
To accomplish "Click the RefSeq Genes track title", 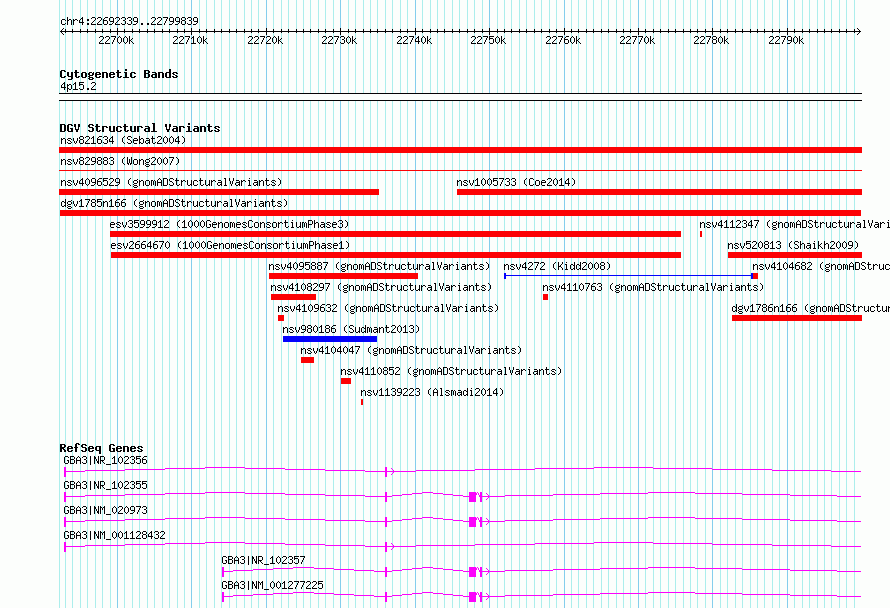I will coord(101,448).
